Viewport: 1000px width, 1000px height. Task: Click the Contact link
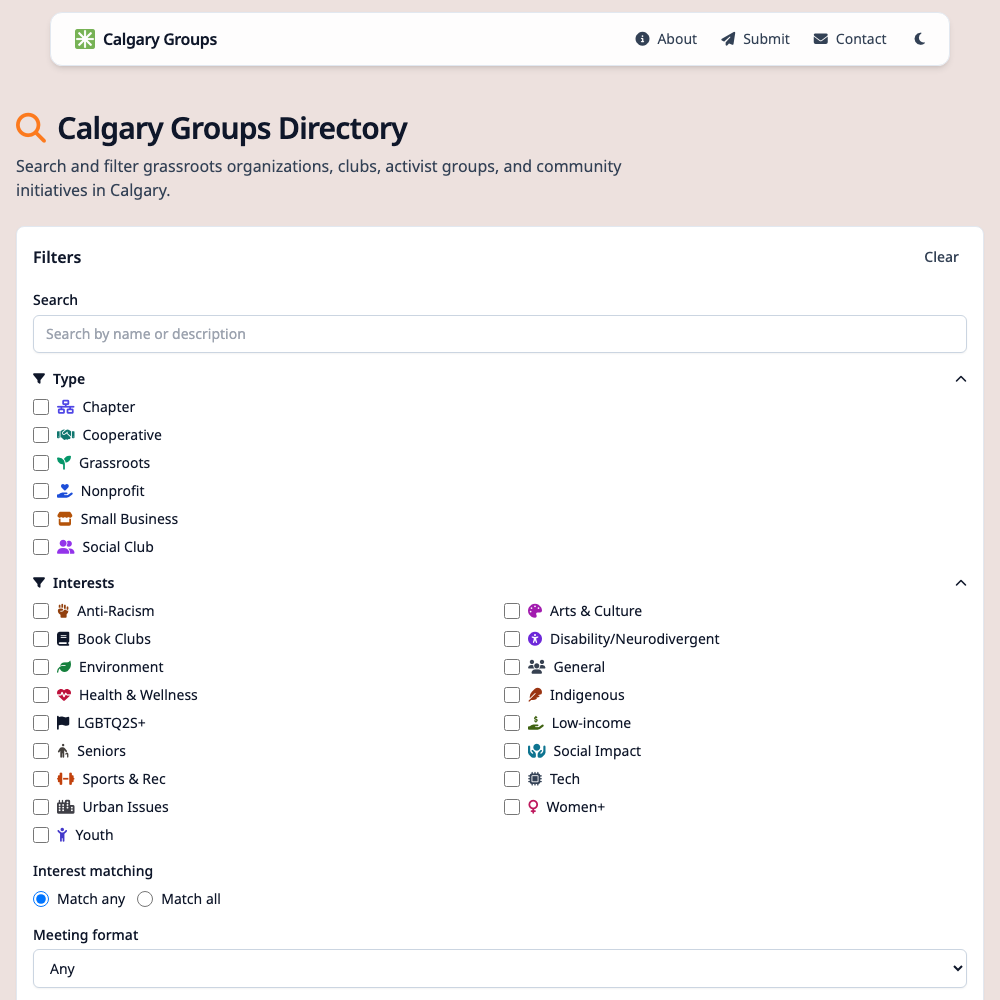[x=860, y=39]
